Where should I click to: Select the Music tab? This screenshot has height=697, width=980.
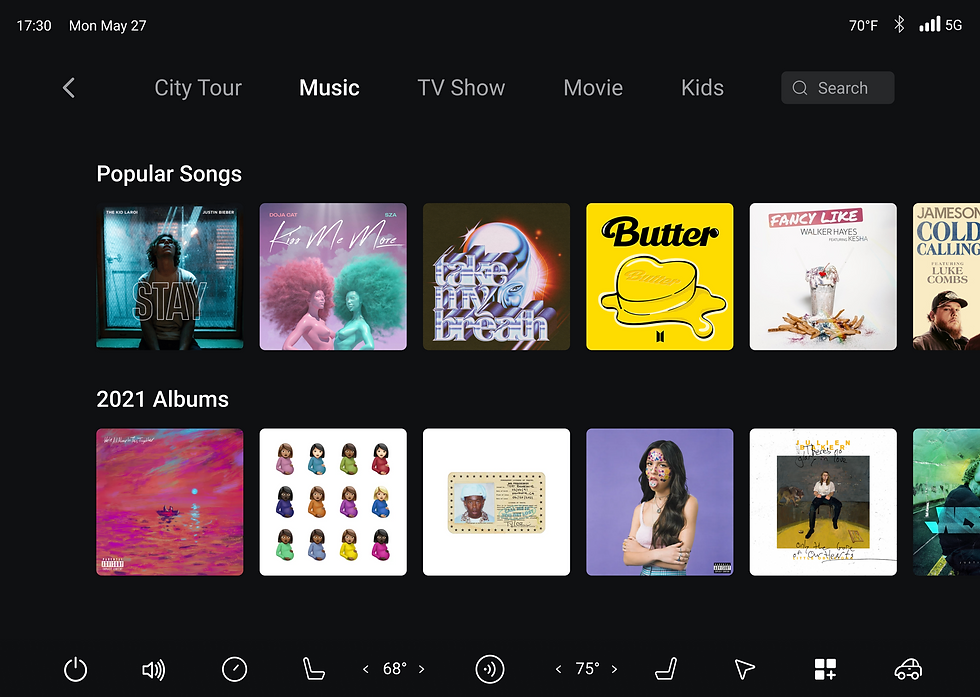point(329,88)
